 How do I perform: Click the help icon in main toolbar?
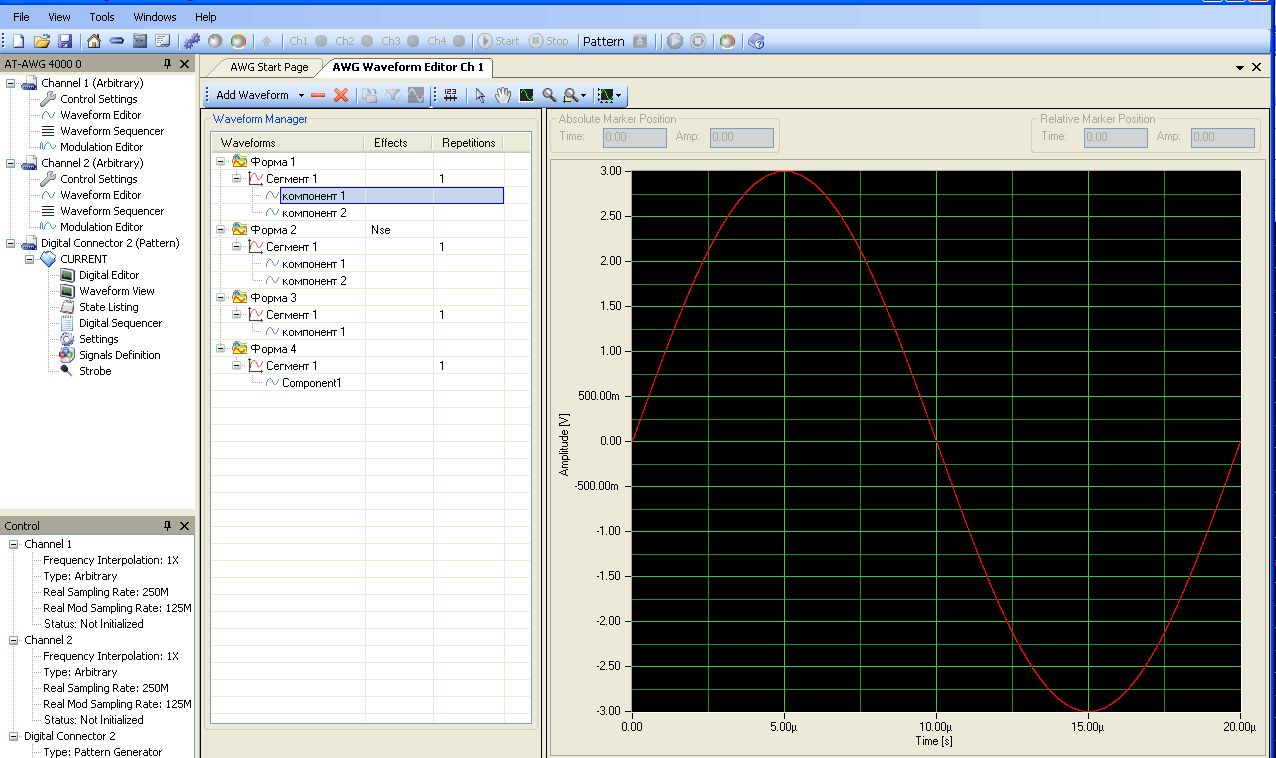click(756, 41)
